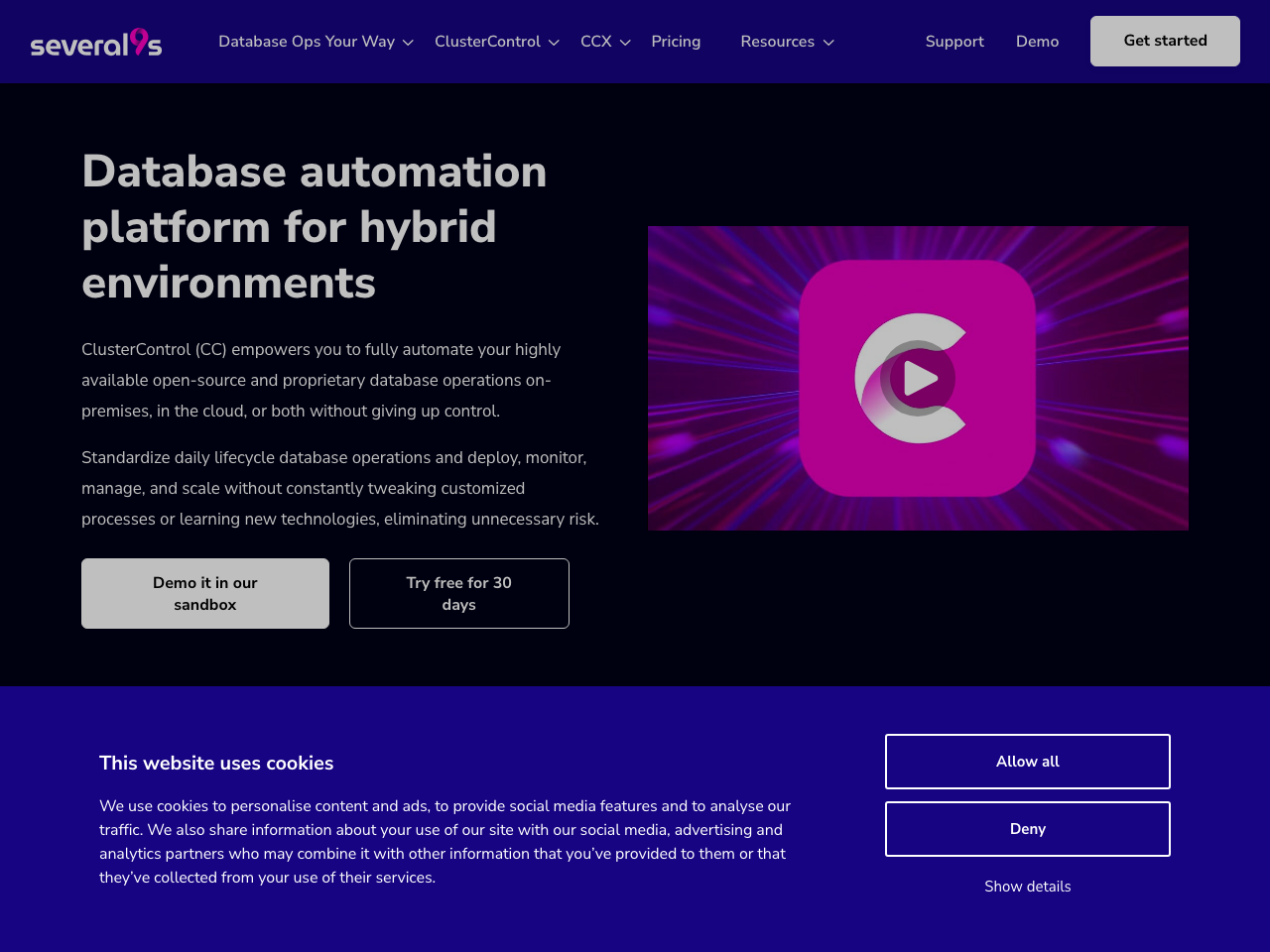Click the ClusterControl video thumbnail
The height and width of the screenshot is (952, 1270).
coord(918,378)
